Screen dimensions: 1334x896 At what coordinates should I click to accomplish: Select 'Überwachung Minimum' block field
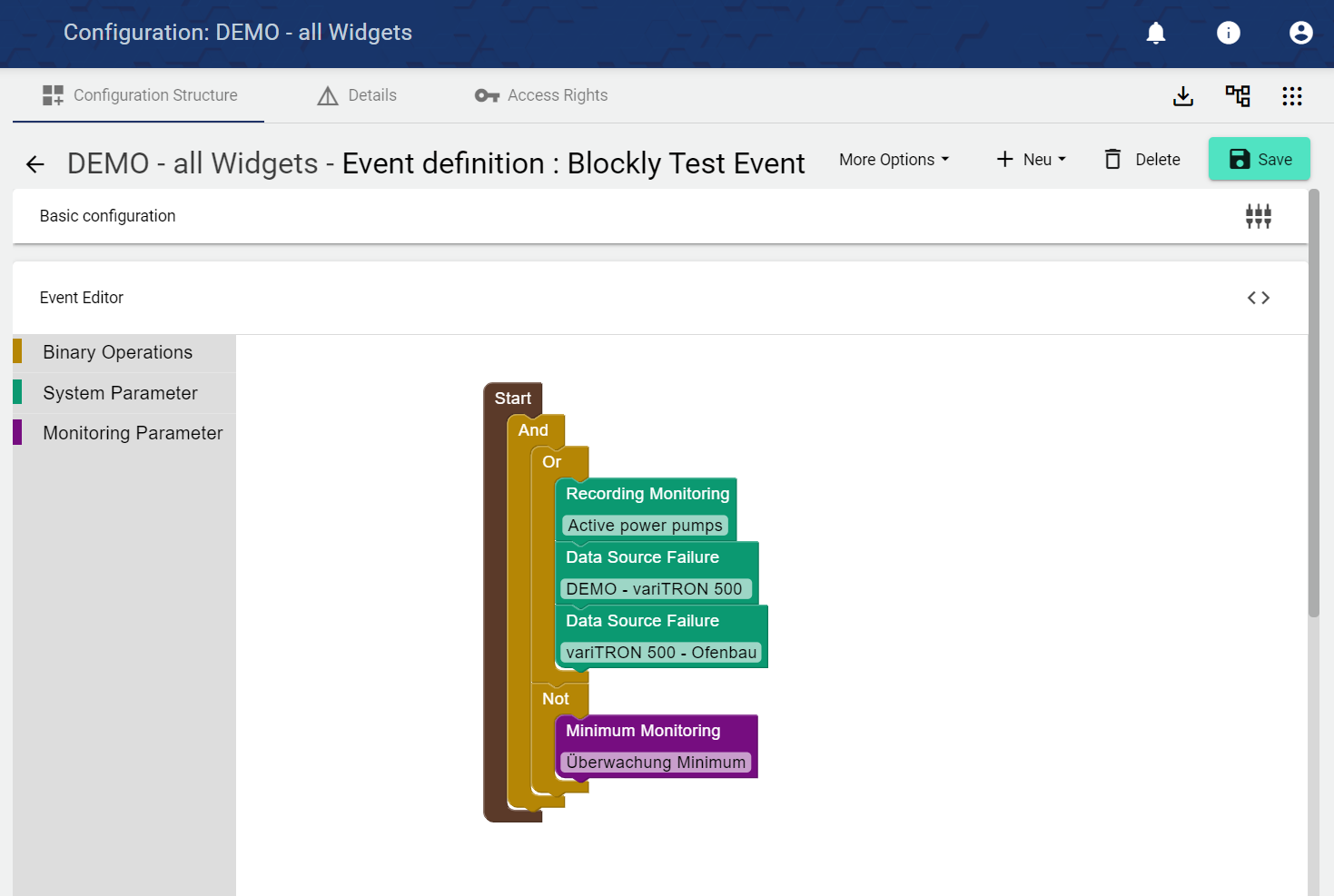coord(656,763)
